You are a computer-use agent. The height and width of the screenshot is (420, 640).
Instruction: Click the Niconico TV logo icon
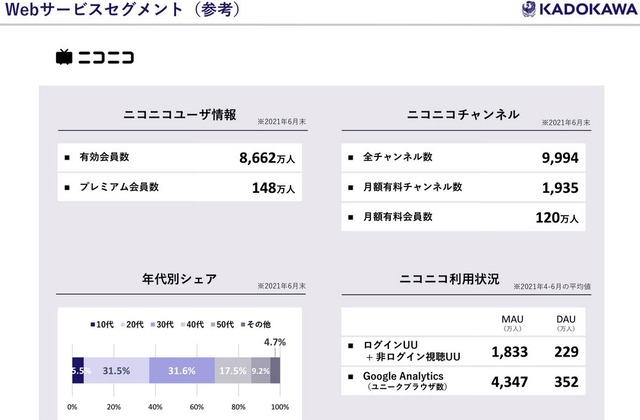coord(64,57)
